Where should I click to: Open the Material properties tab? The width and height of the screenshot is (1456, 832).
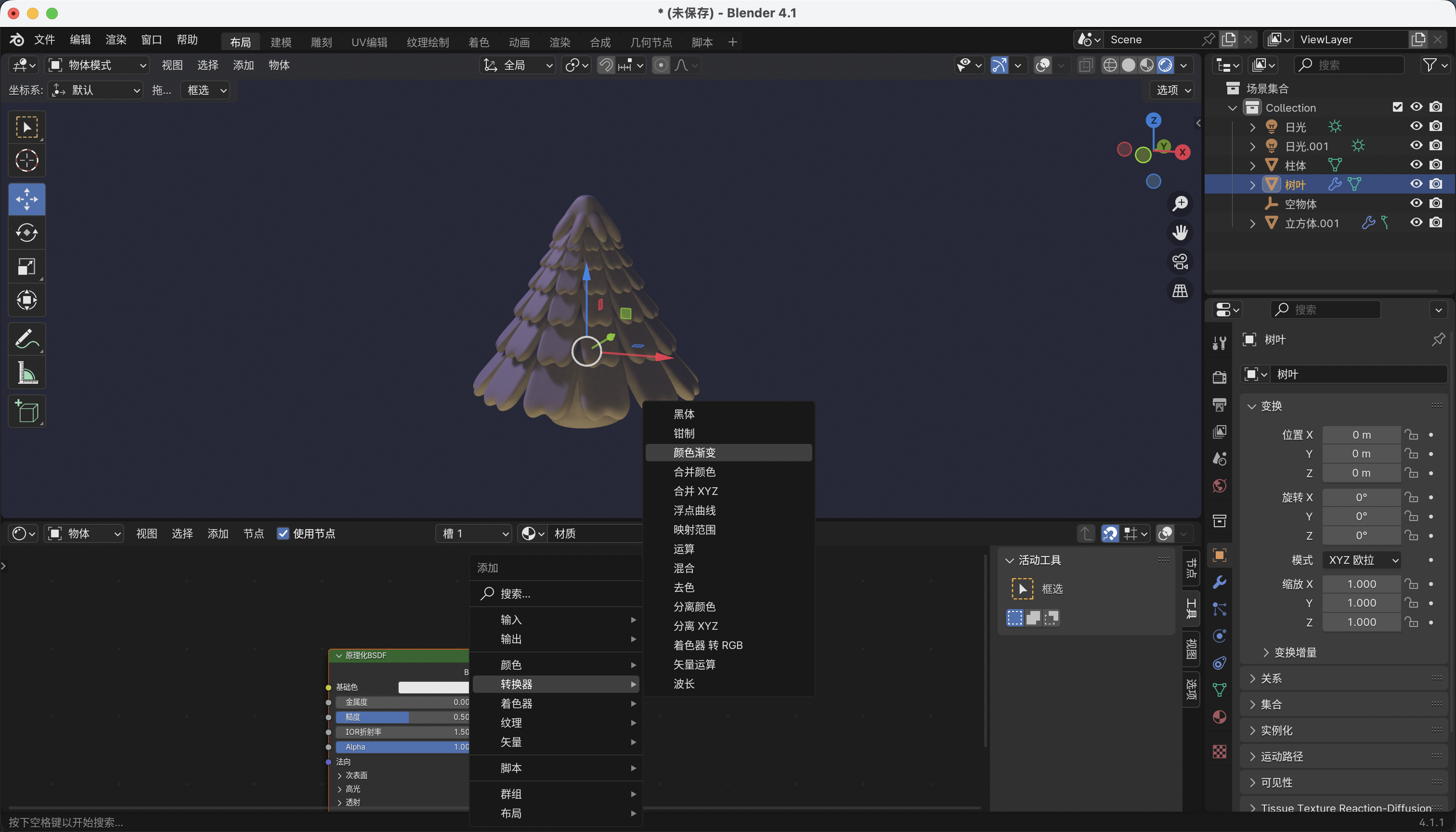click(1219, 717)
